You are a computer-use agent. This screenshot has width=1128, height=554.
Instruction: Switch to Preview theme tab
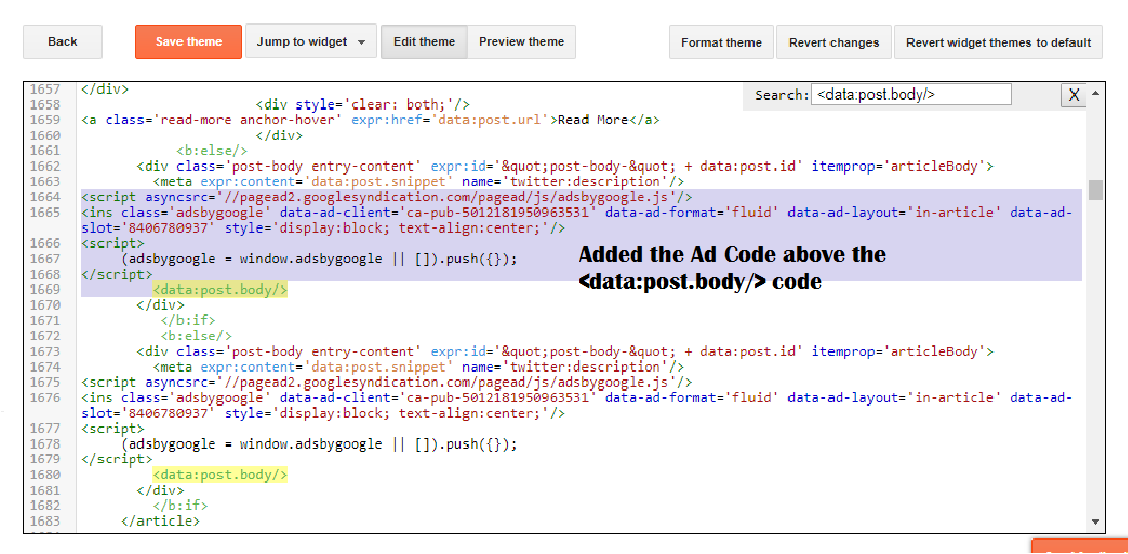tap(522, 42)
